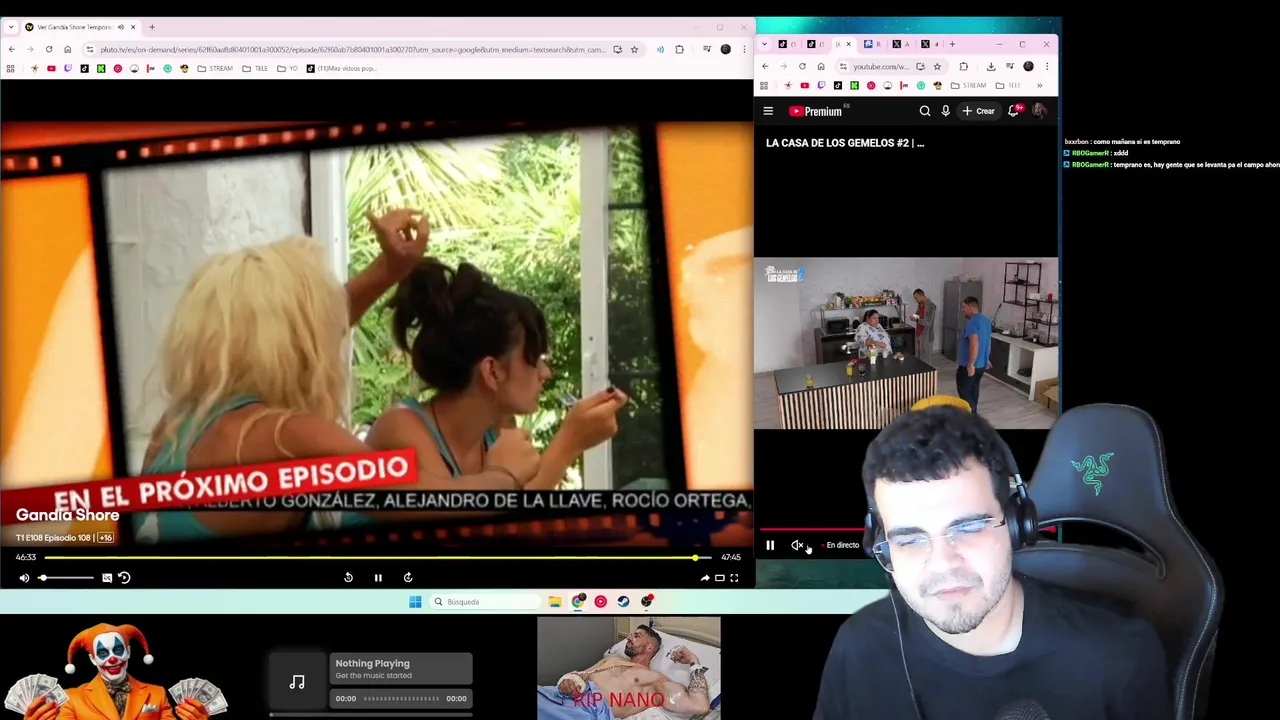Share the Gandia Shore episode
This screenshot has width=1280, height=720.
705,577
